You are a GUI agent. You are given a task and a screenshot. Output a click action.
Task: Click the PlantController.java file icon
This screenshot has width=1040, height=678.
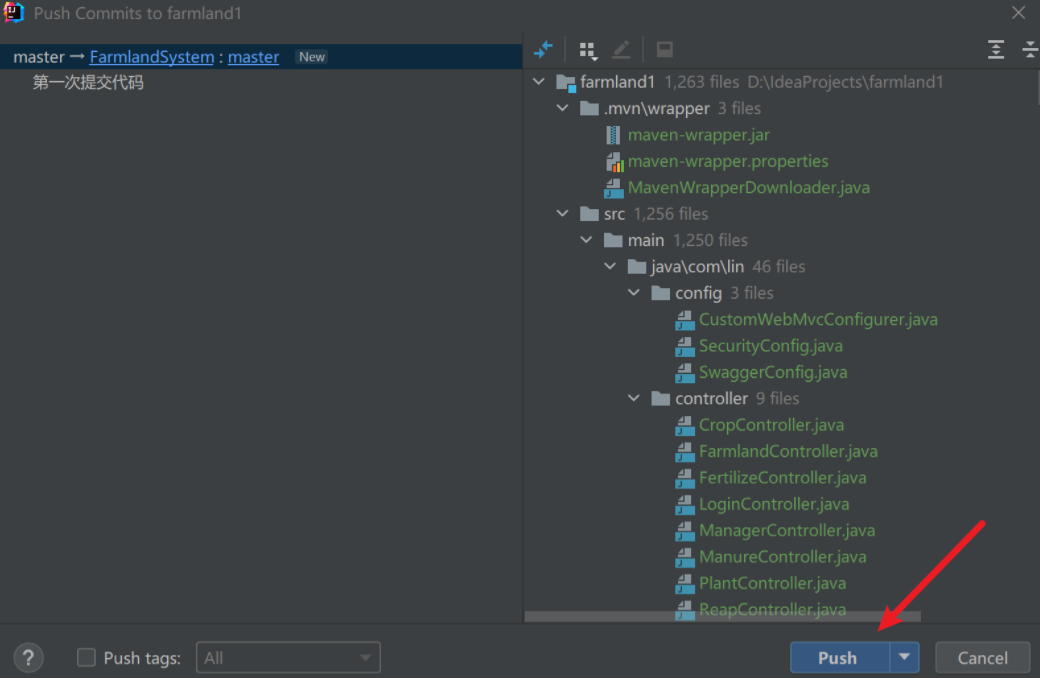pos(684,584)
